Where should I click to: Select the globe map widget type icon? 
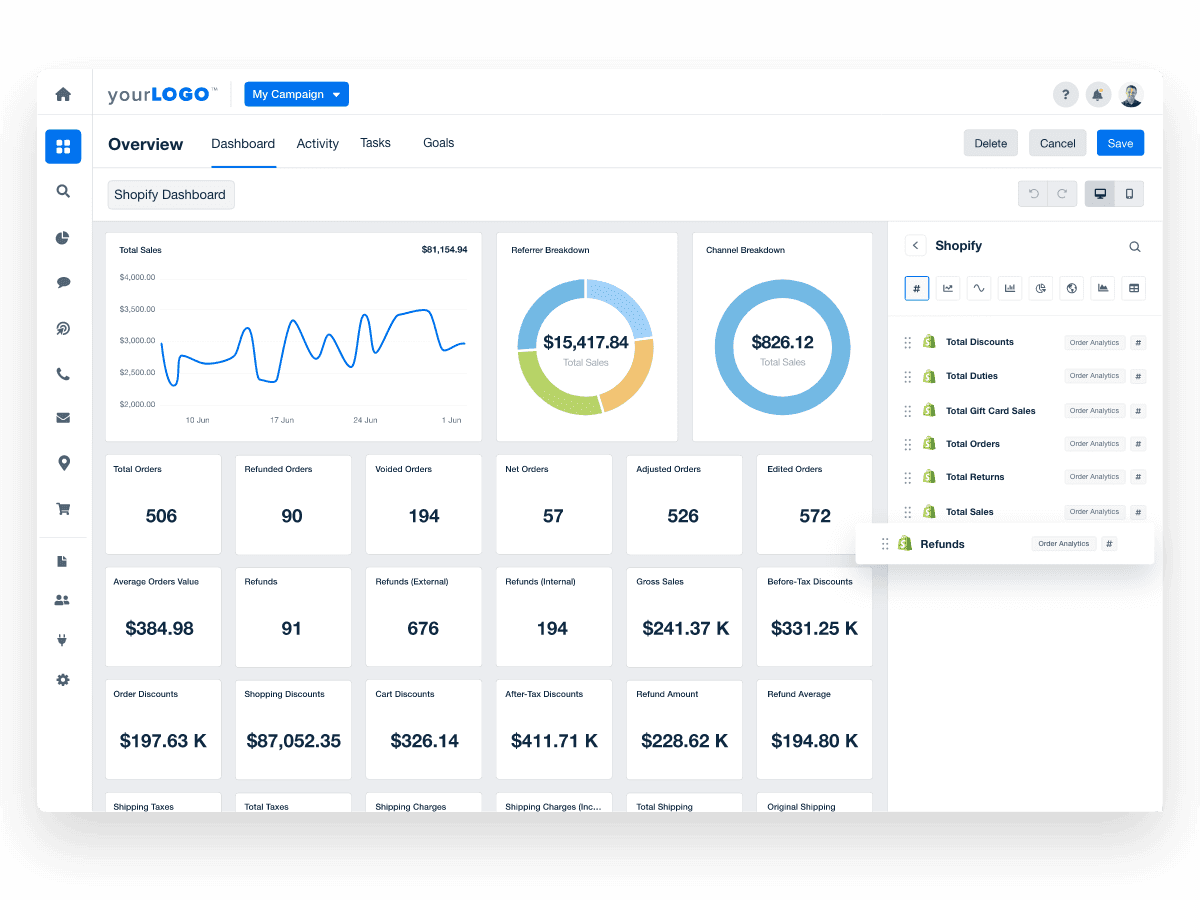(1071, 288)
